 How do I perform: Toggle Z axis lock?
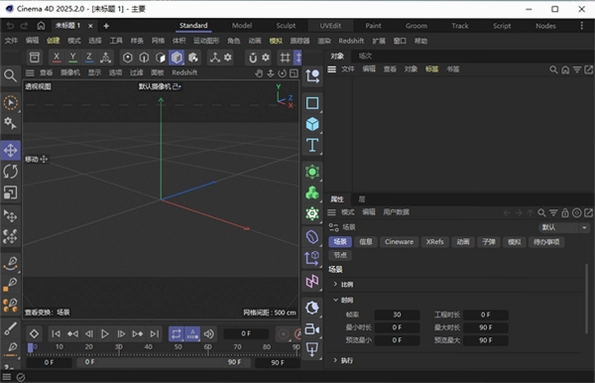point(89,58)
